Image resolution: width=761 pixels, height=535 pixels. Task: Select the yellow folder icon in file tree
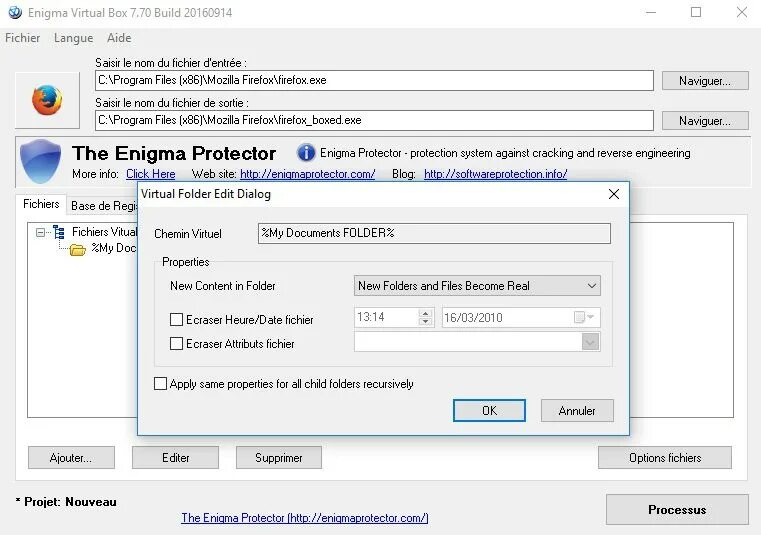(x=78, y=250)
